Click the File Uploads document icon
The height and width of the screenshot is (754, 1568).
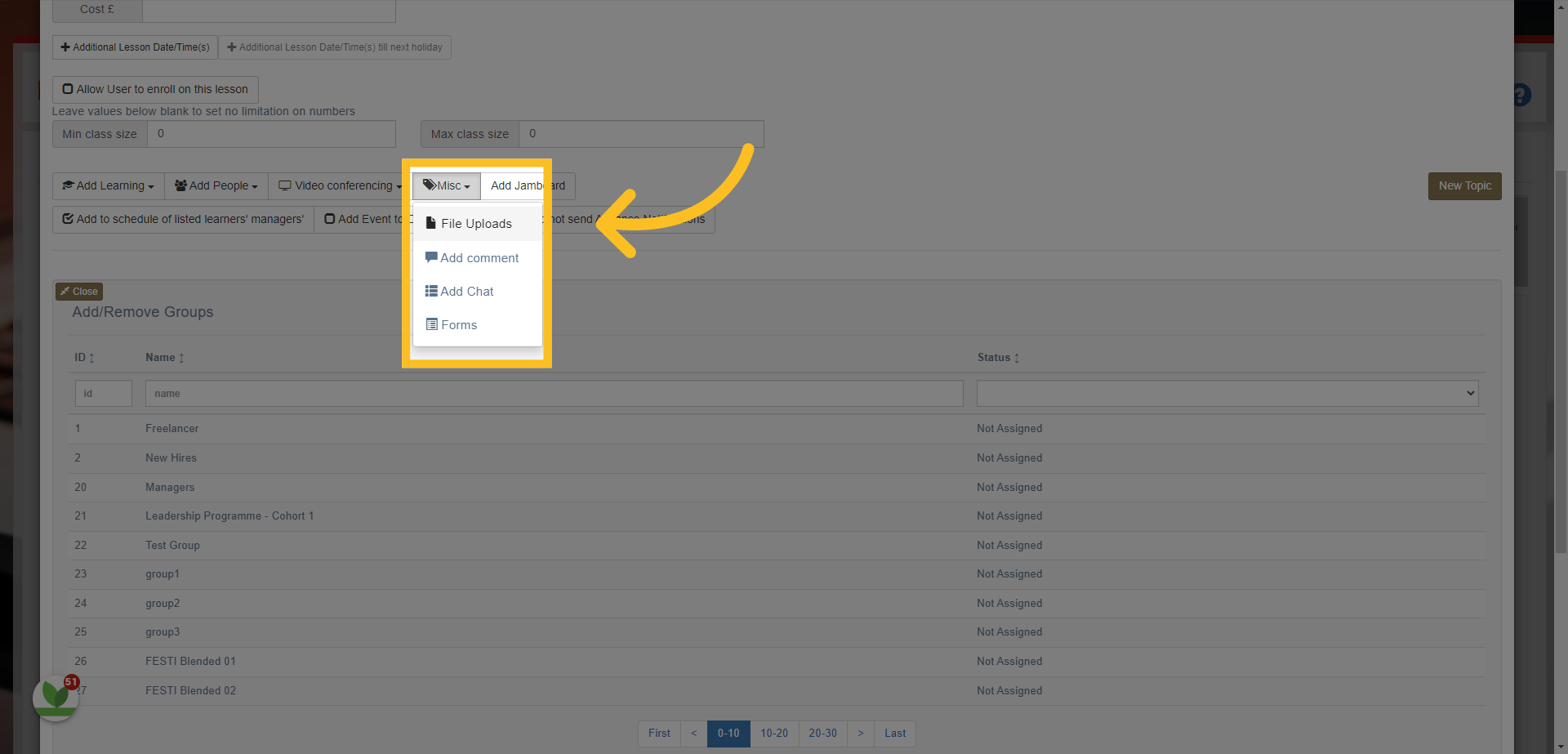pos(431,223)
